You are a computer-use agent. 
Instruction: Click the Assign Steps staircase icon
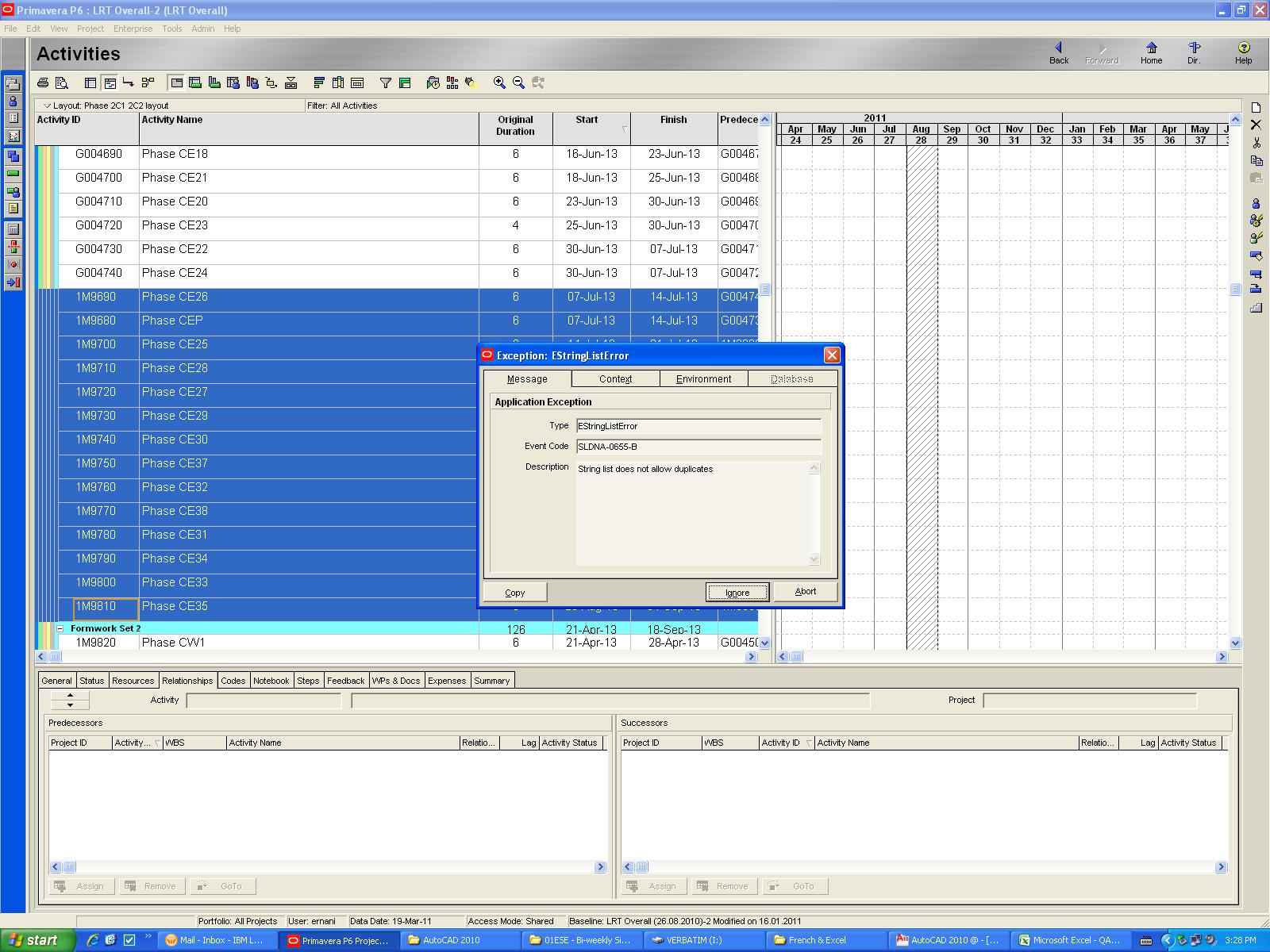[1256, 308]
